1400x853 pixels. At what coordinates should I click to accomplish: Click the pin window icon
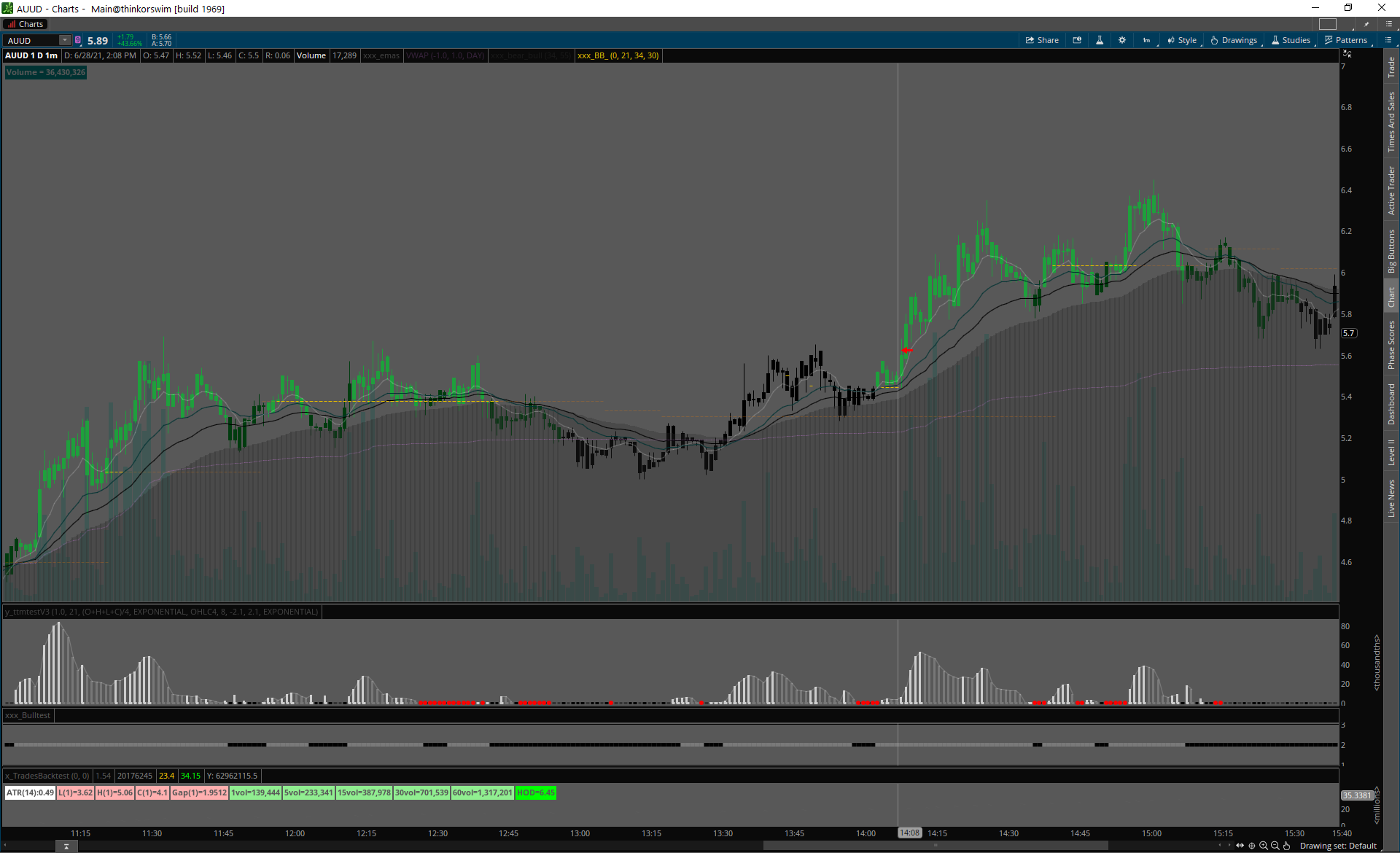[x=1366, y=24]
